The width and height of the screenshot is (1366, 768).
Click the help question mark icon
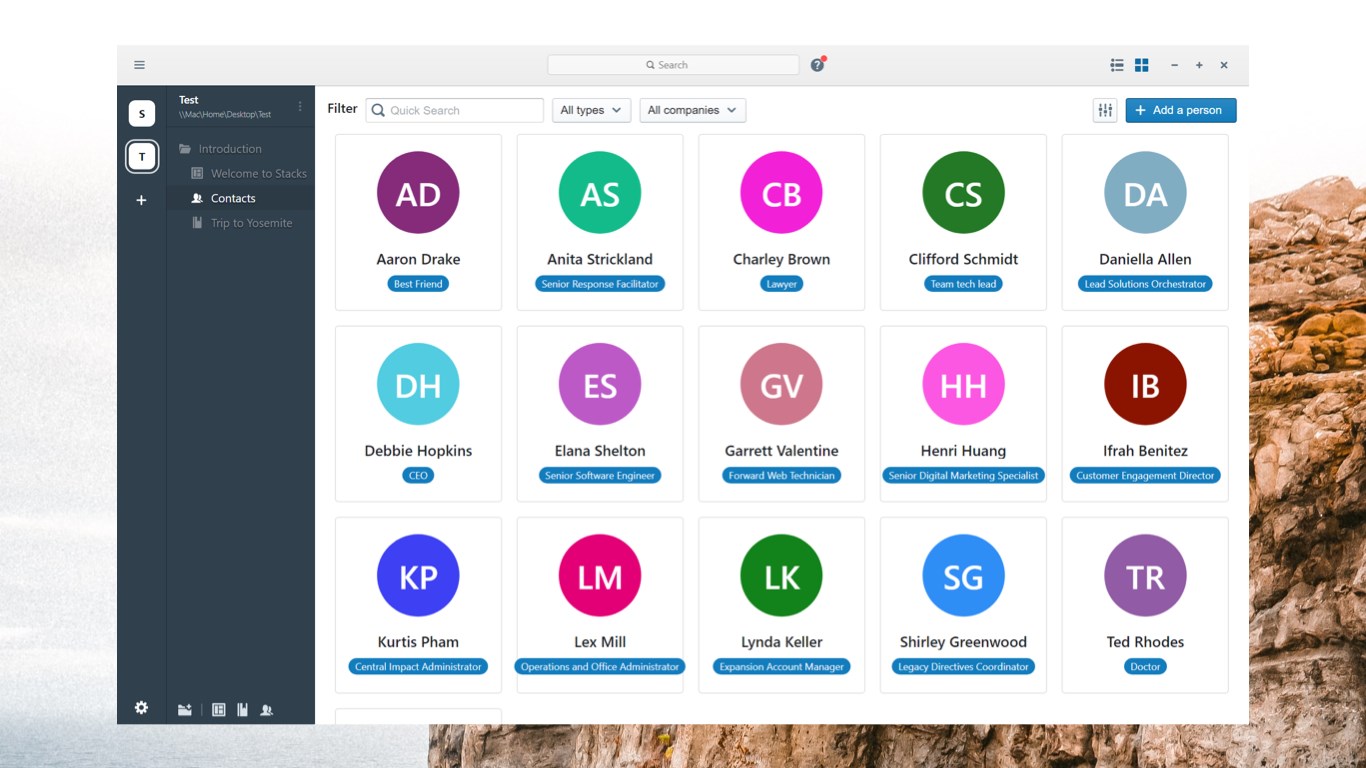pos(817,65)
